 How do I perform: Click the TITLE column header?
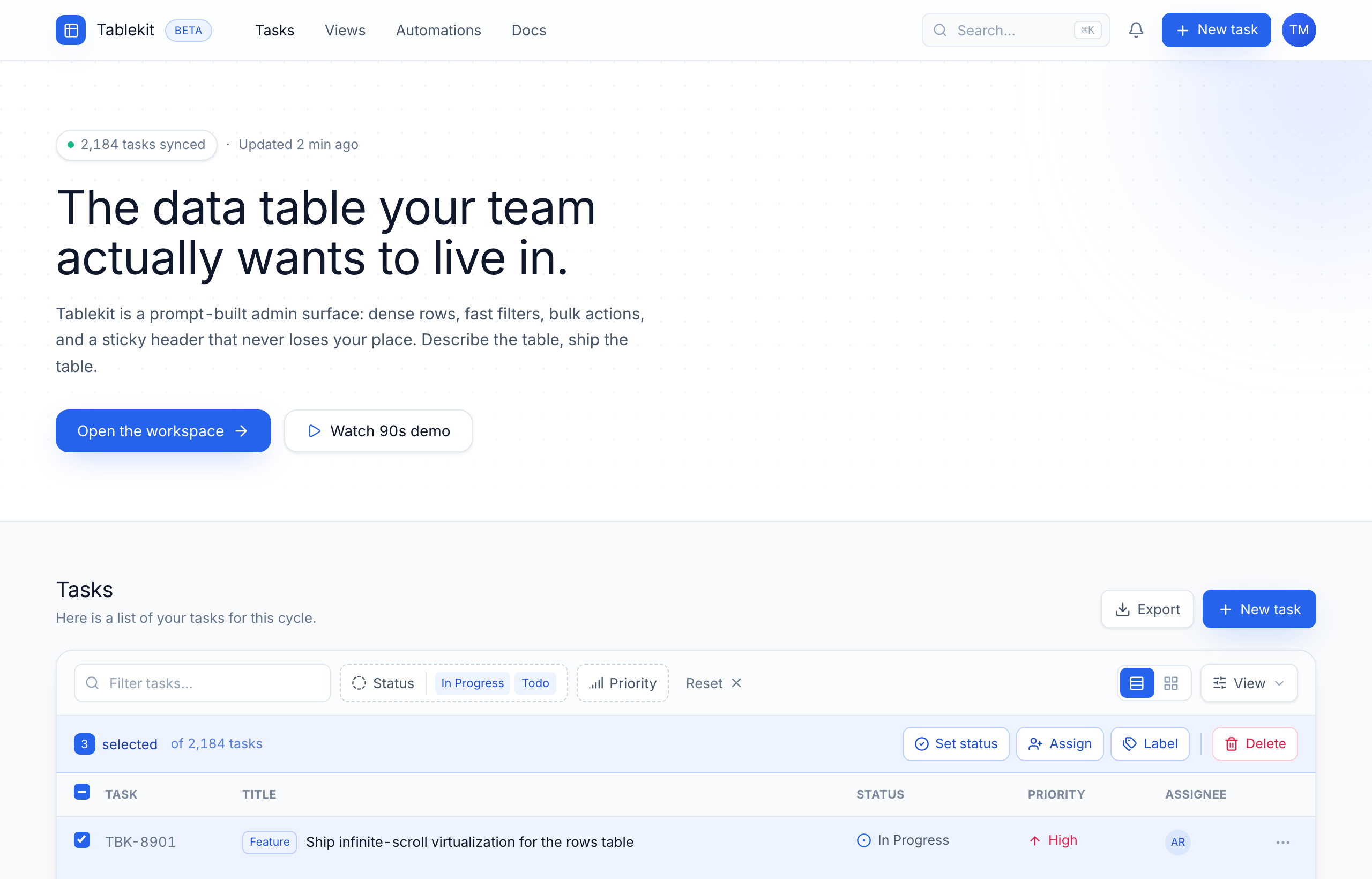click(x=259, y=794)
